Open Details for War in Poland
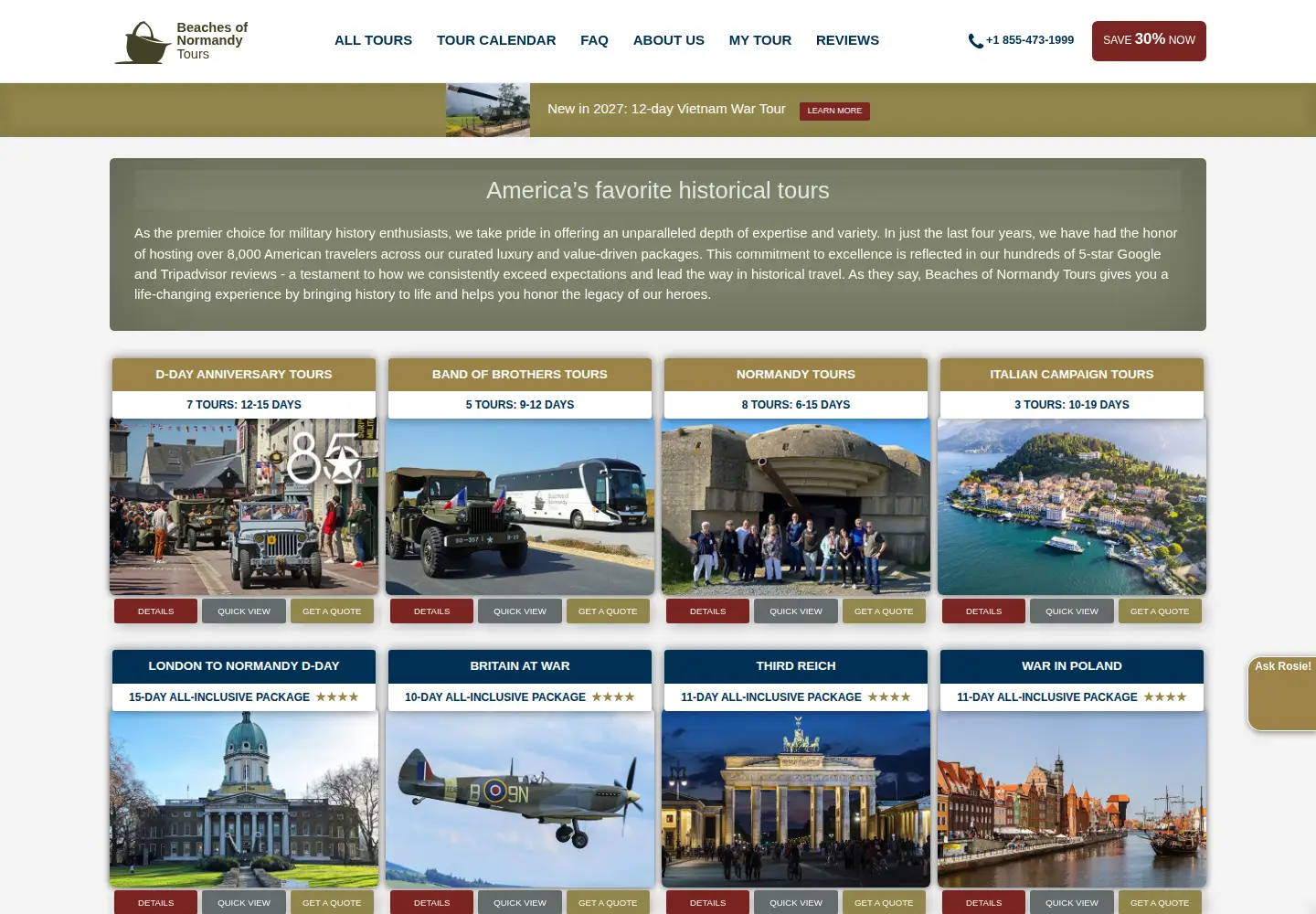The image size is (1316, 914). 983,902
